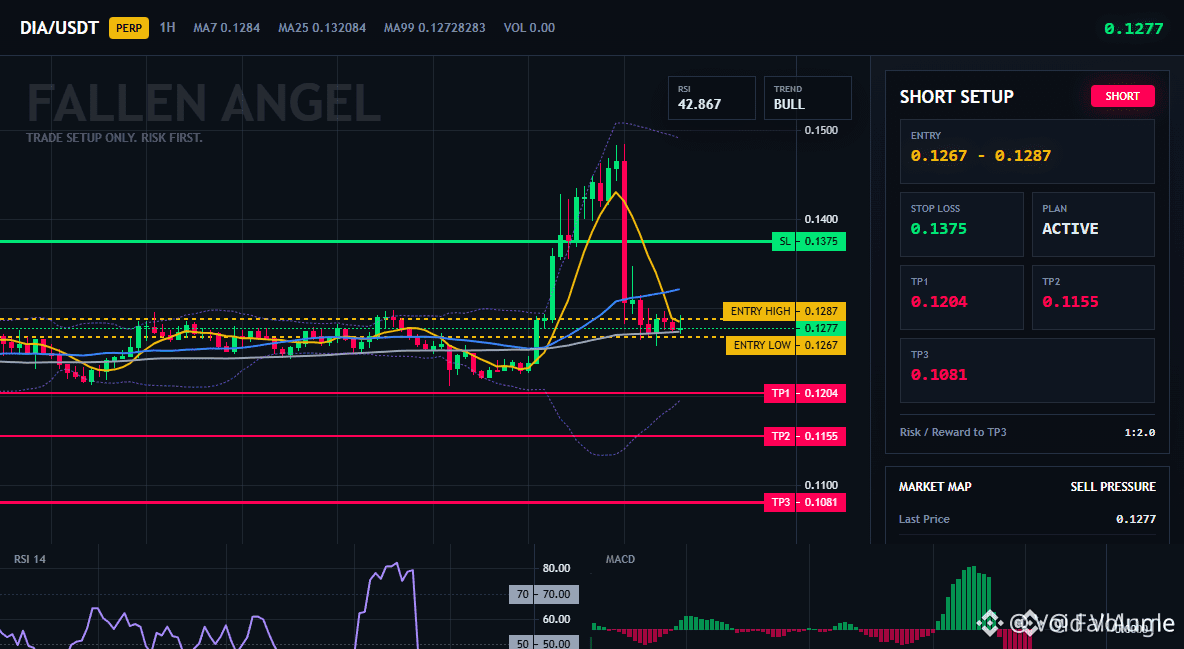Screen dimensions: 1184x649
Task: Click the yellow PERP badge
Action: click(129, 28)
